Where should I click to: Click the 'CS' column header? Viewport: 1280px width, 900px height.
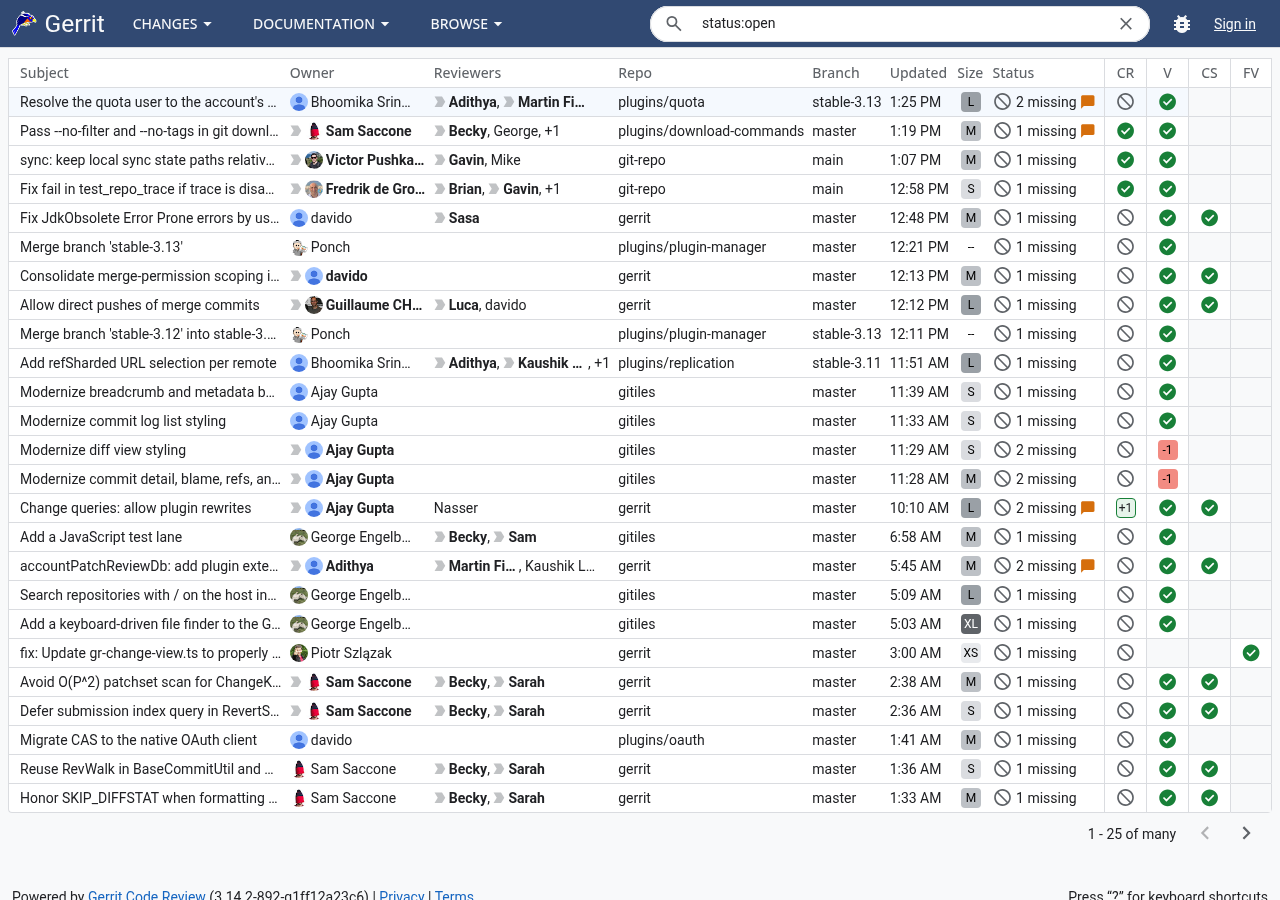pyautogui.click(x=1209, y=73)
